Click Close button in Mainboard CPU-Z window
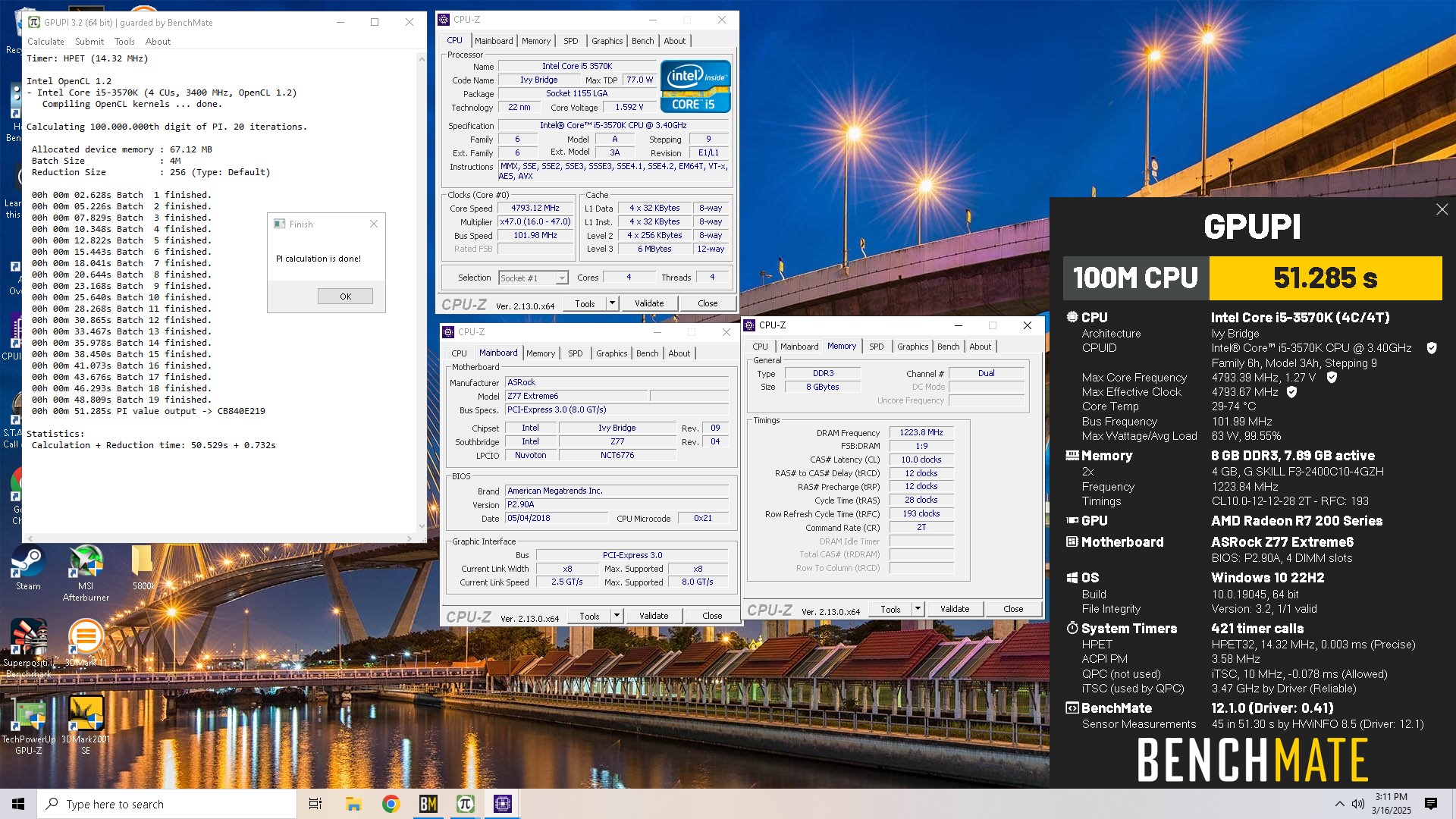This screenshot has width=1456, height=819. tap(712, 616)
